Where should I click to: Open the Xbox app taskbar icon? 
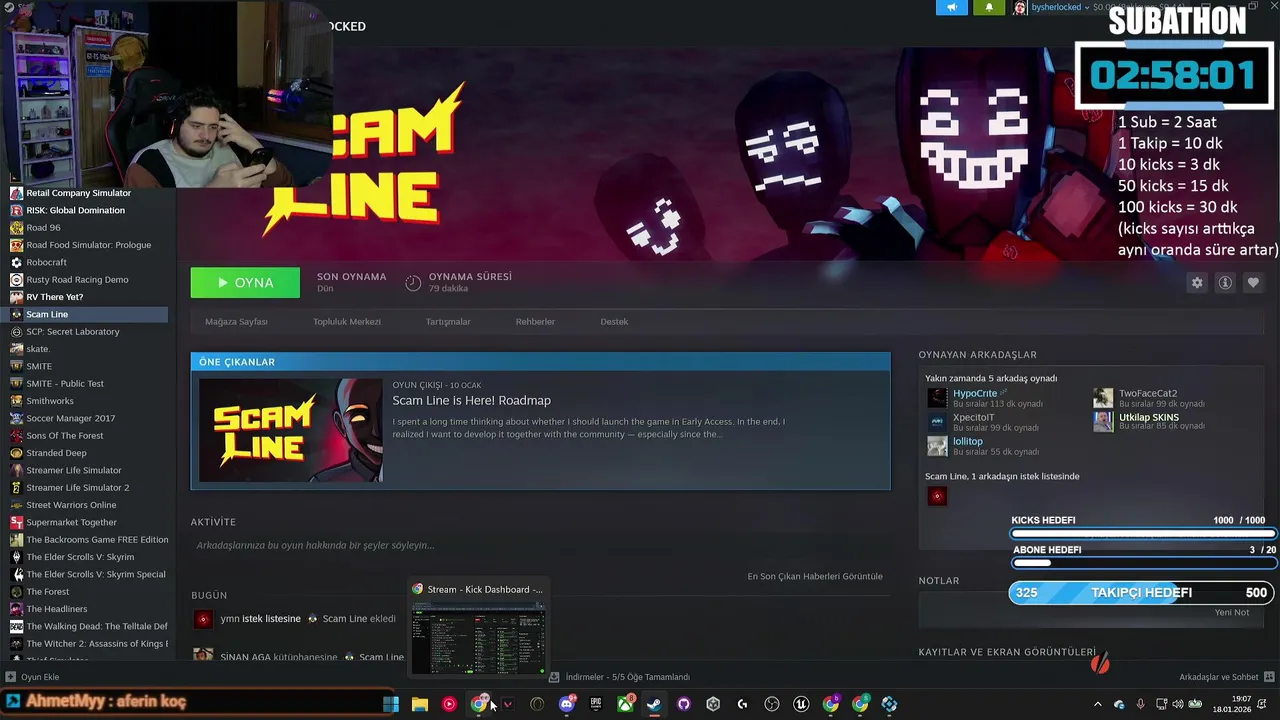625,704
